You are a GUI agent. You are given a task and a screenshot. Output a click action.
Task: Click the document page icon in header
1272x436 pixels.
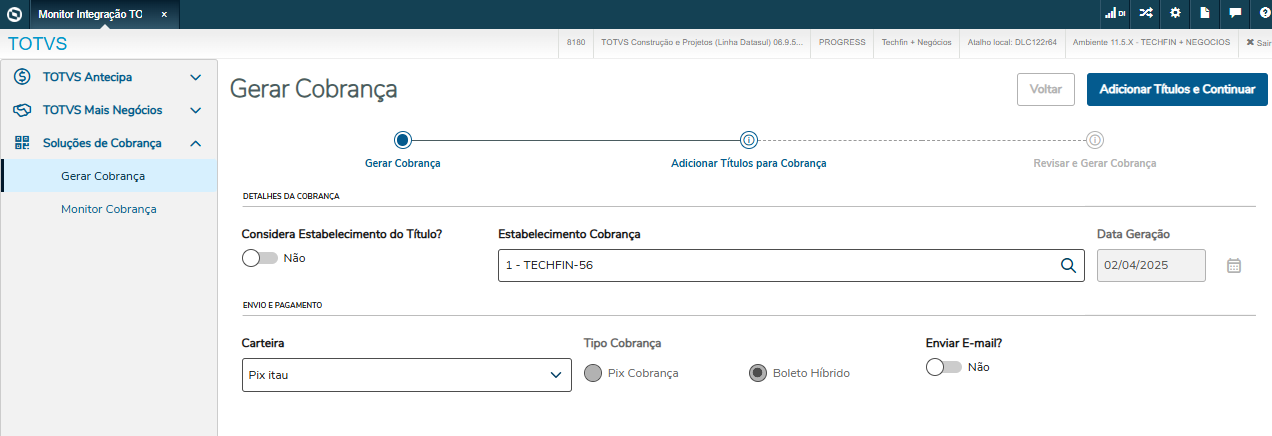(1205, 14)
